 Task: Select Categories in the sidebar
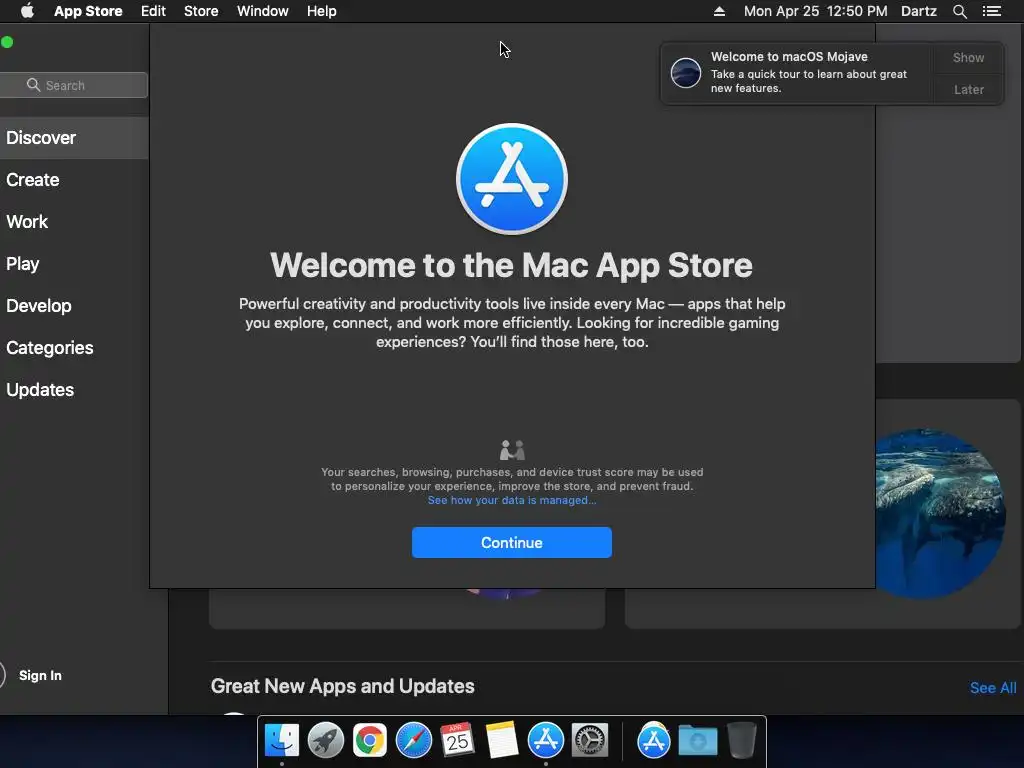(74, 347)
